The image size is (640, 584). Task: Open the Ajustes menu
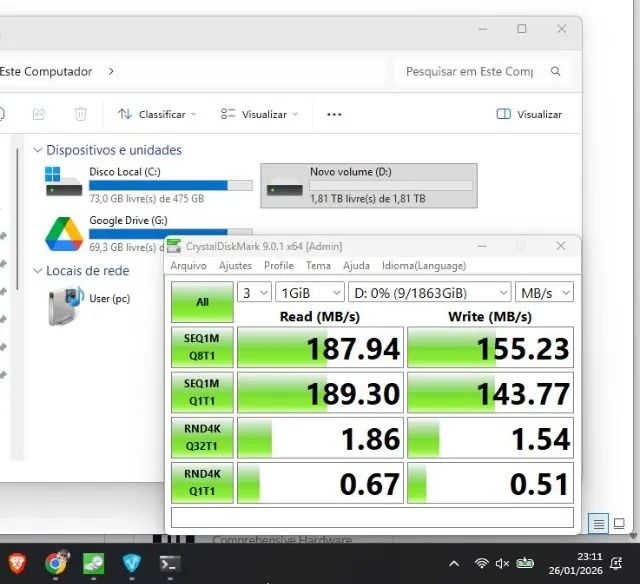pyautogui.click(x=235, y=266)
